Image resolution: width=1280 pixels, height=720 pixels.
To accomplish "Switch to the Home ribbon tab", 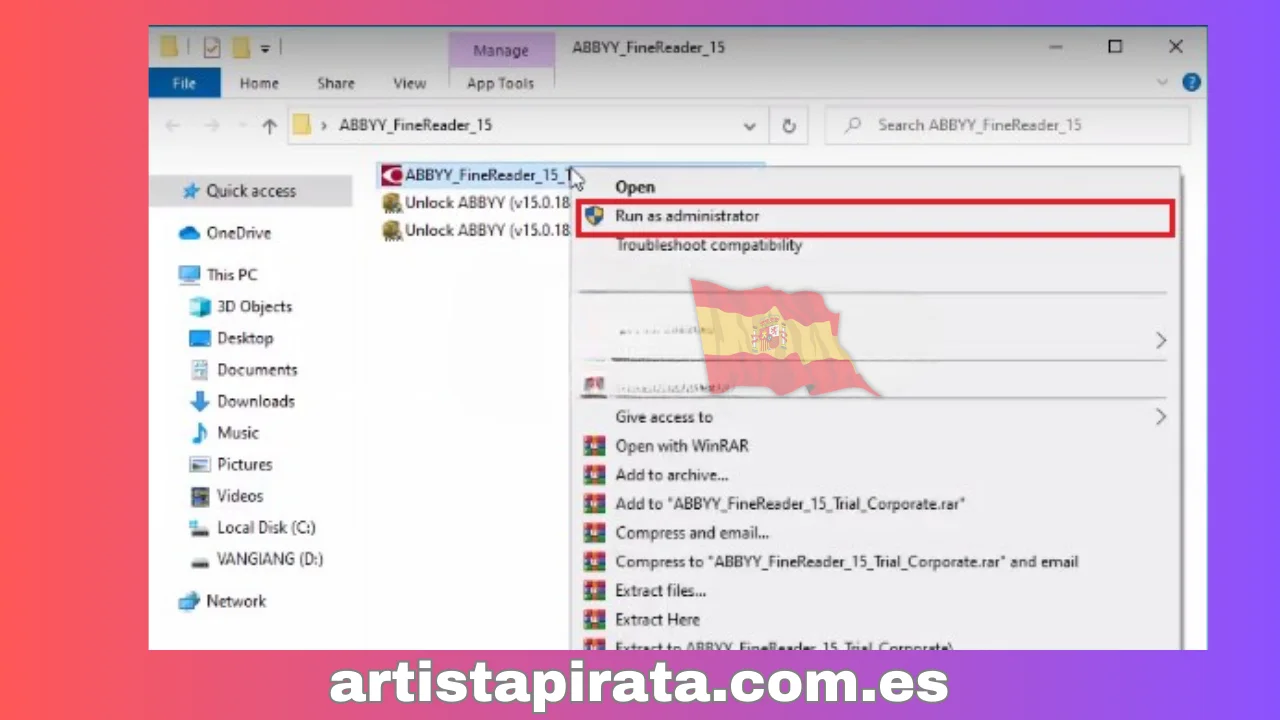I will (259, 83).
